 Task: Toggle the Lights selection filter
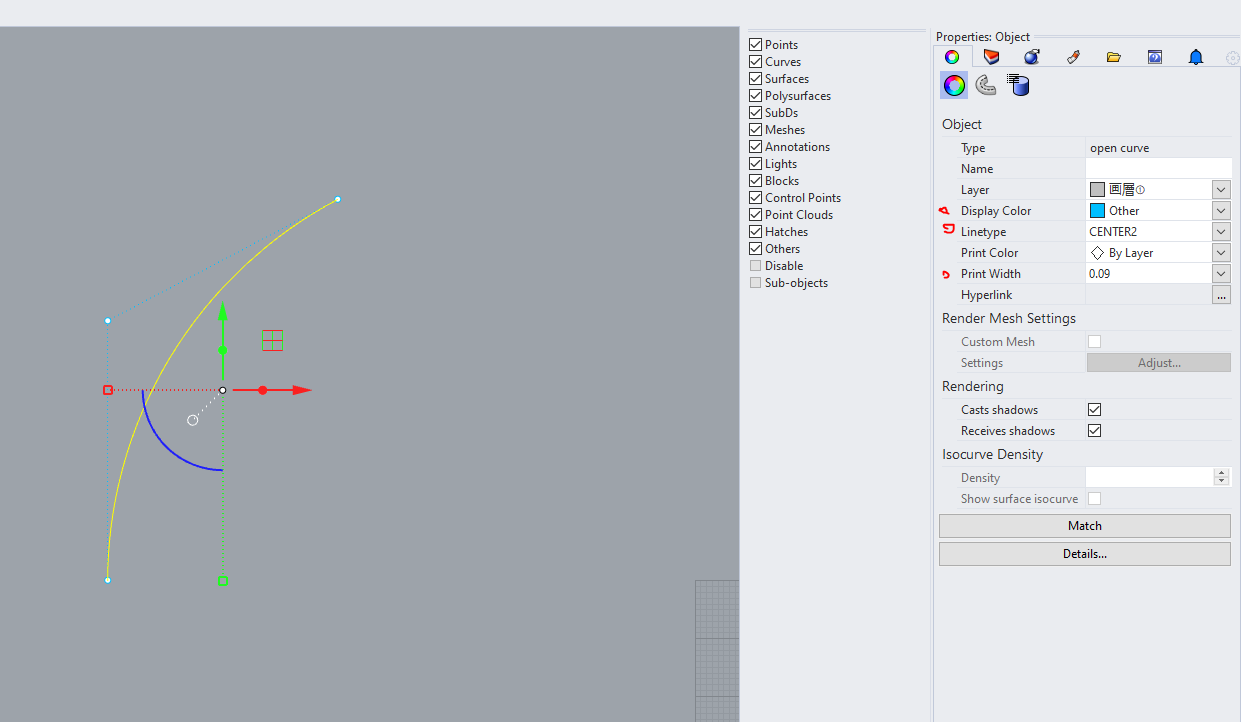pos(755,163)
